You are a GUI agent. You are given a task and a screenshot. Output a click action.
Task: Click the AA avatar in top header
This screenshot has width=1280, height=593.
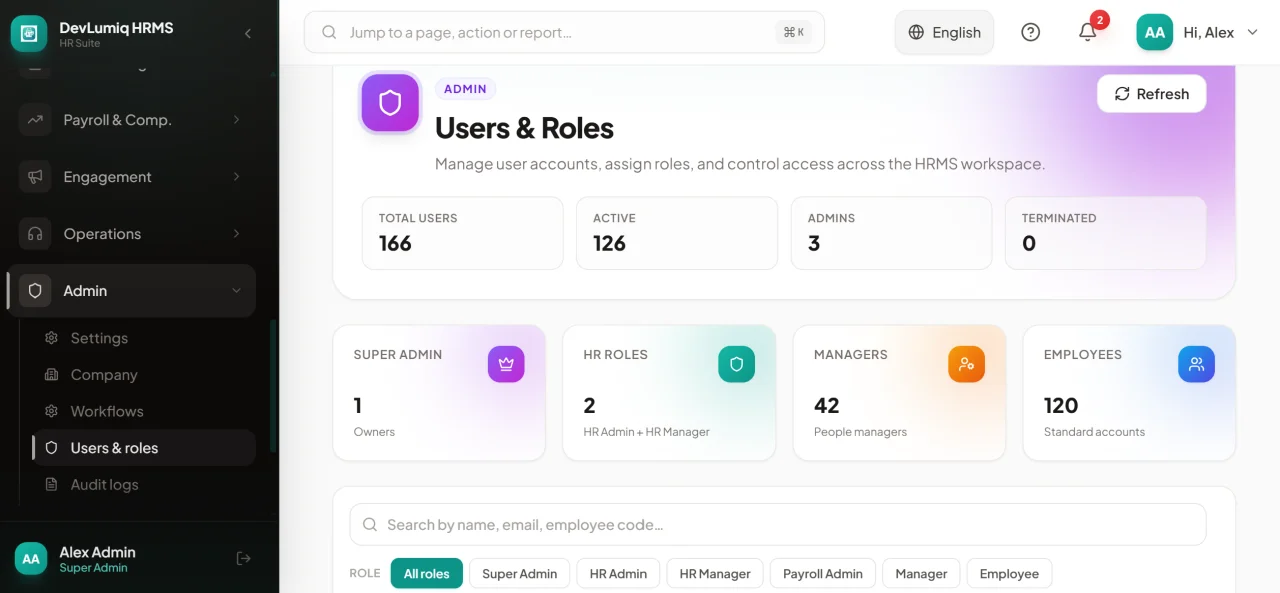tap(1154, 32)
